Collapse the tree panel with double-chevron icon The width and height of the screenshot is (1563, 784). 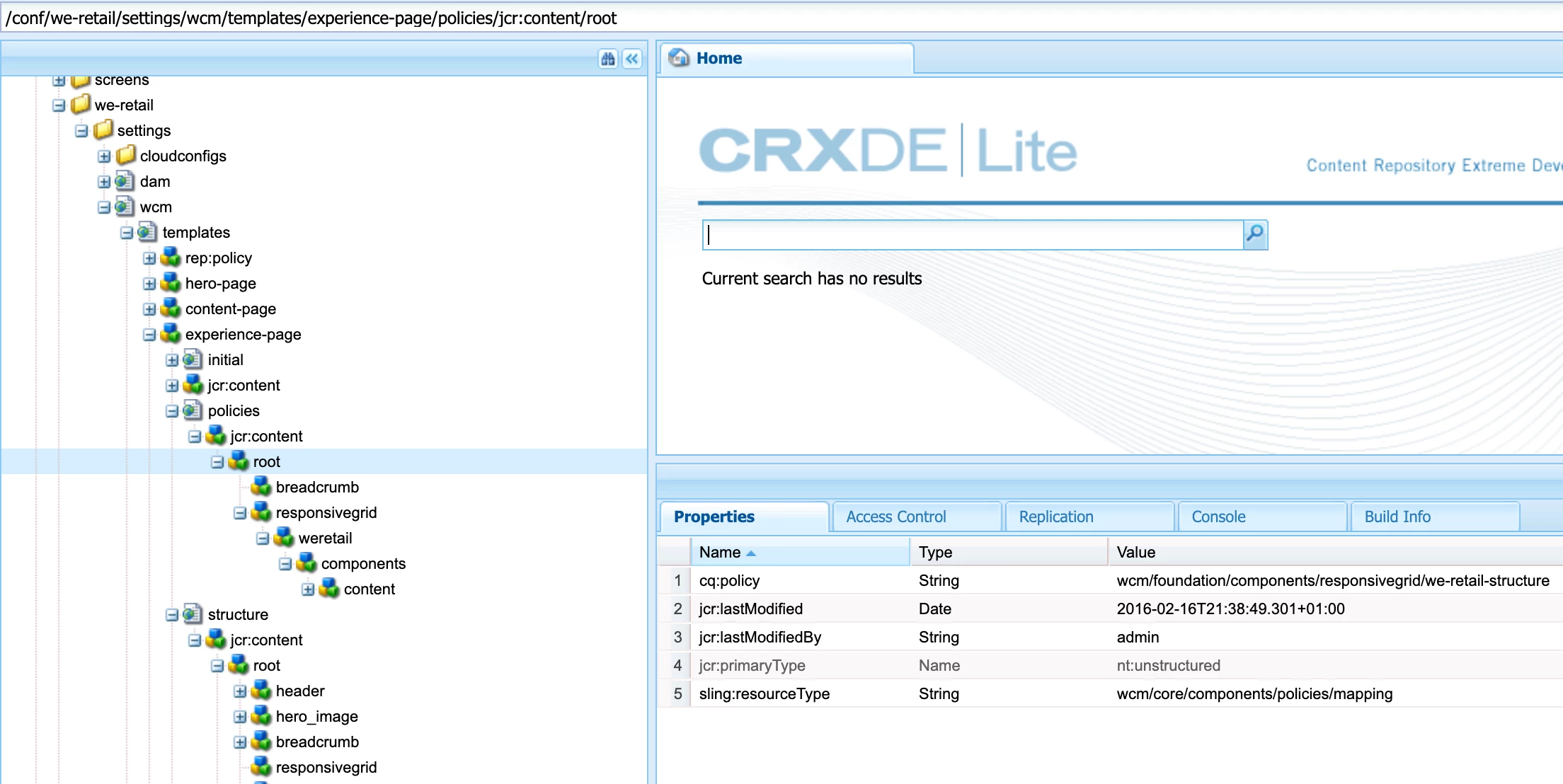[632, 59]
